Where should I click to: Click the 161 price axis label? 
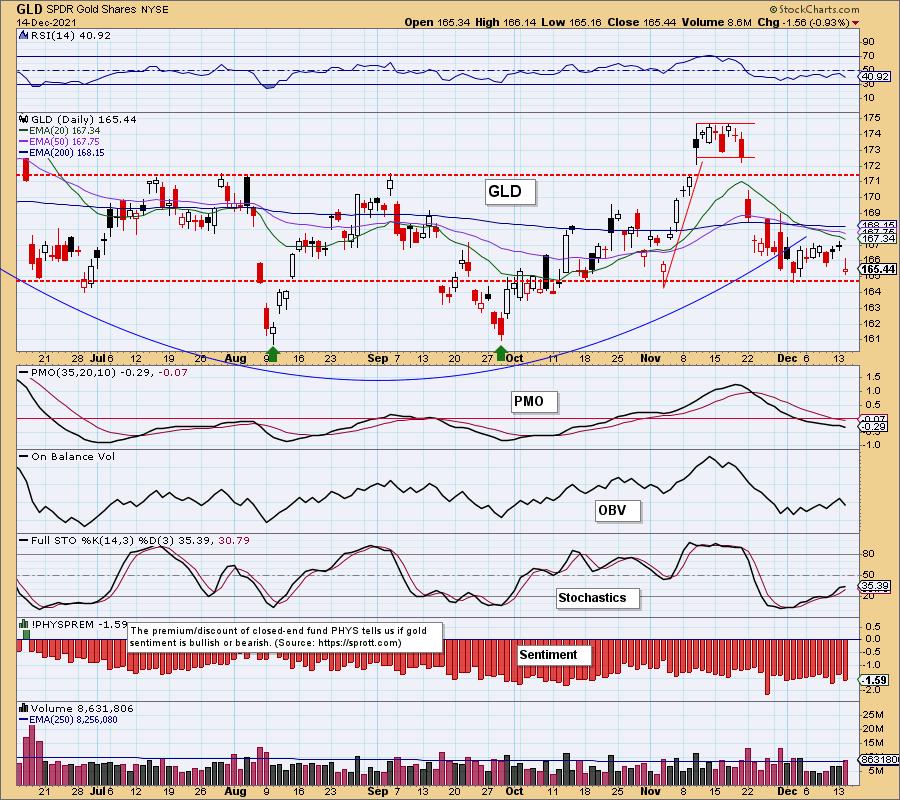click(x=872, y=339)
